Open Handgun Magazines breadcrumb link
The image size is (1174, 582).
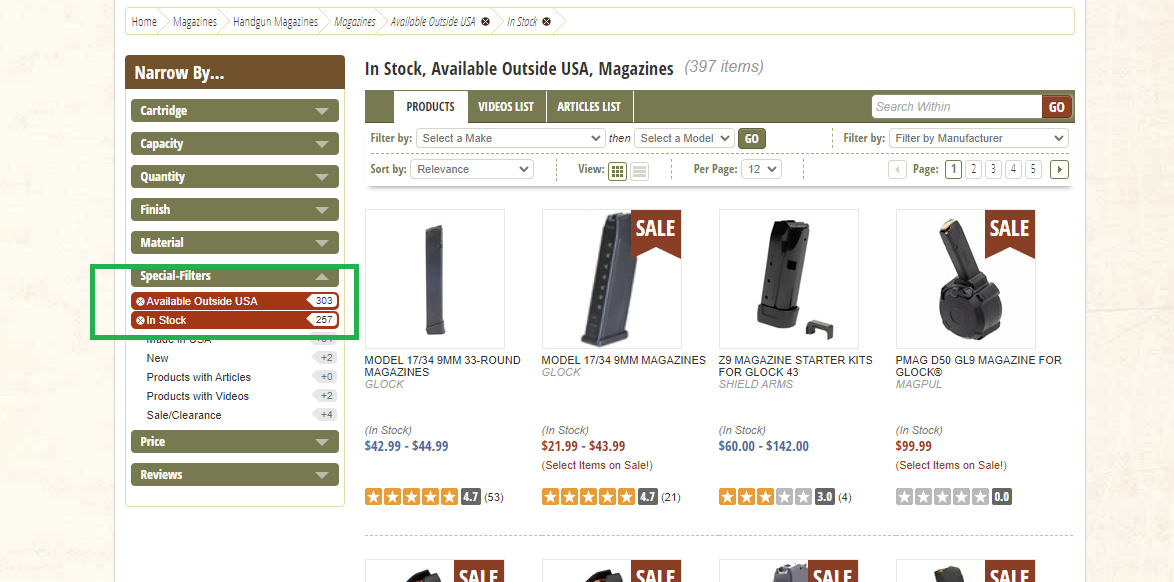click(275, 22)
